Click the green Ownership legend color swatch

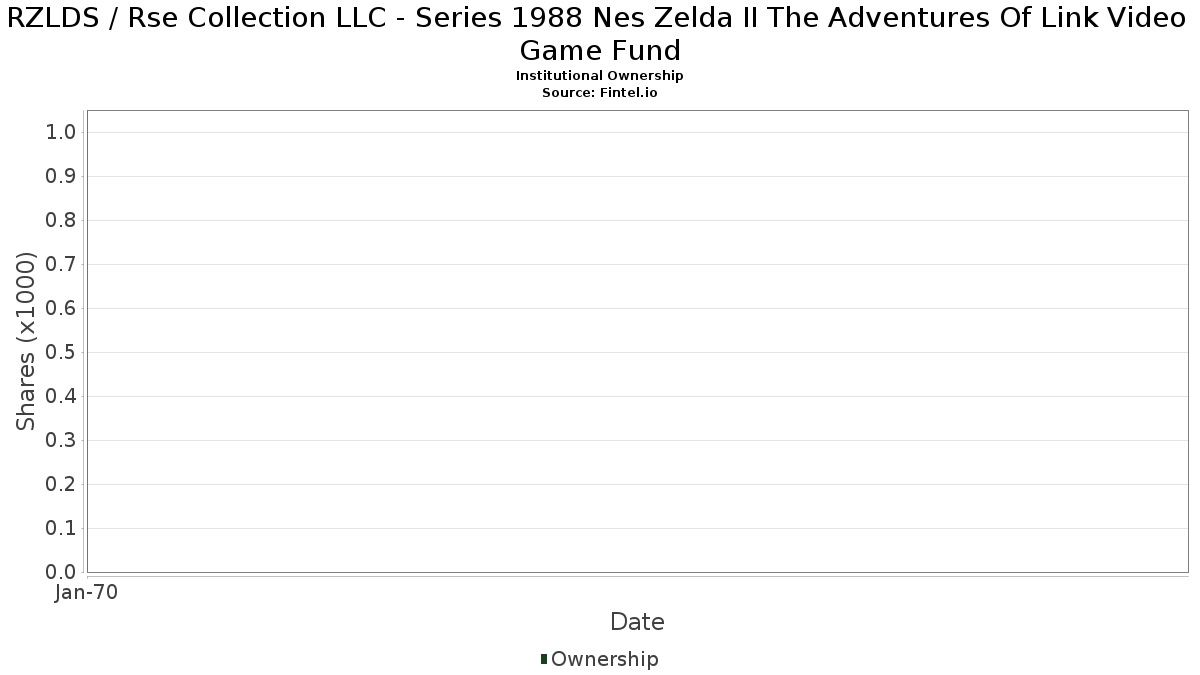pyautogui.click(x=543, y=659)
